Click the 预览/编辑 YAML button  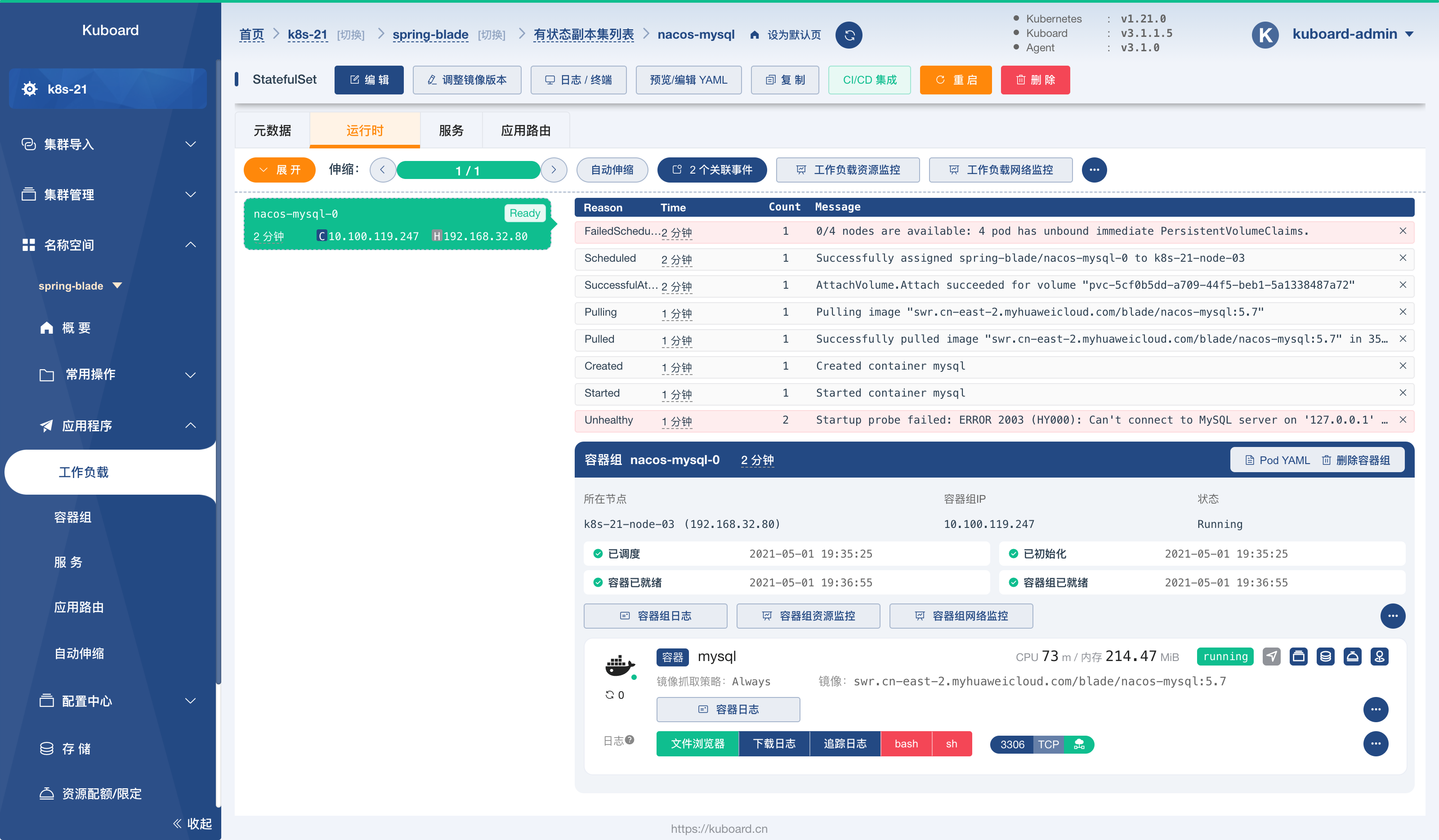click(688, 80)
